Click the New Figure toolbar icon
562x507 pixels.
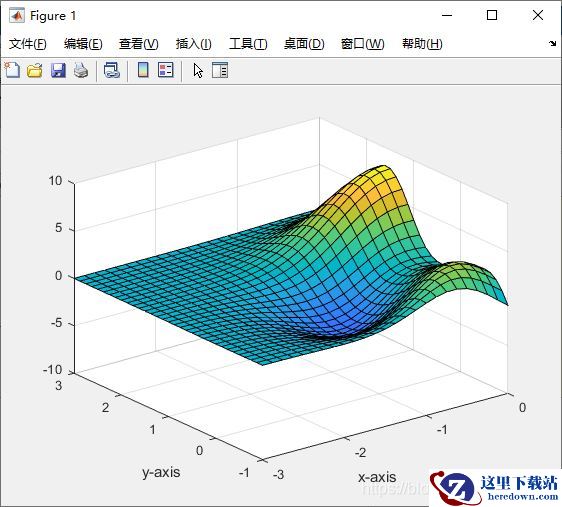12,70
